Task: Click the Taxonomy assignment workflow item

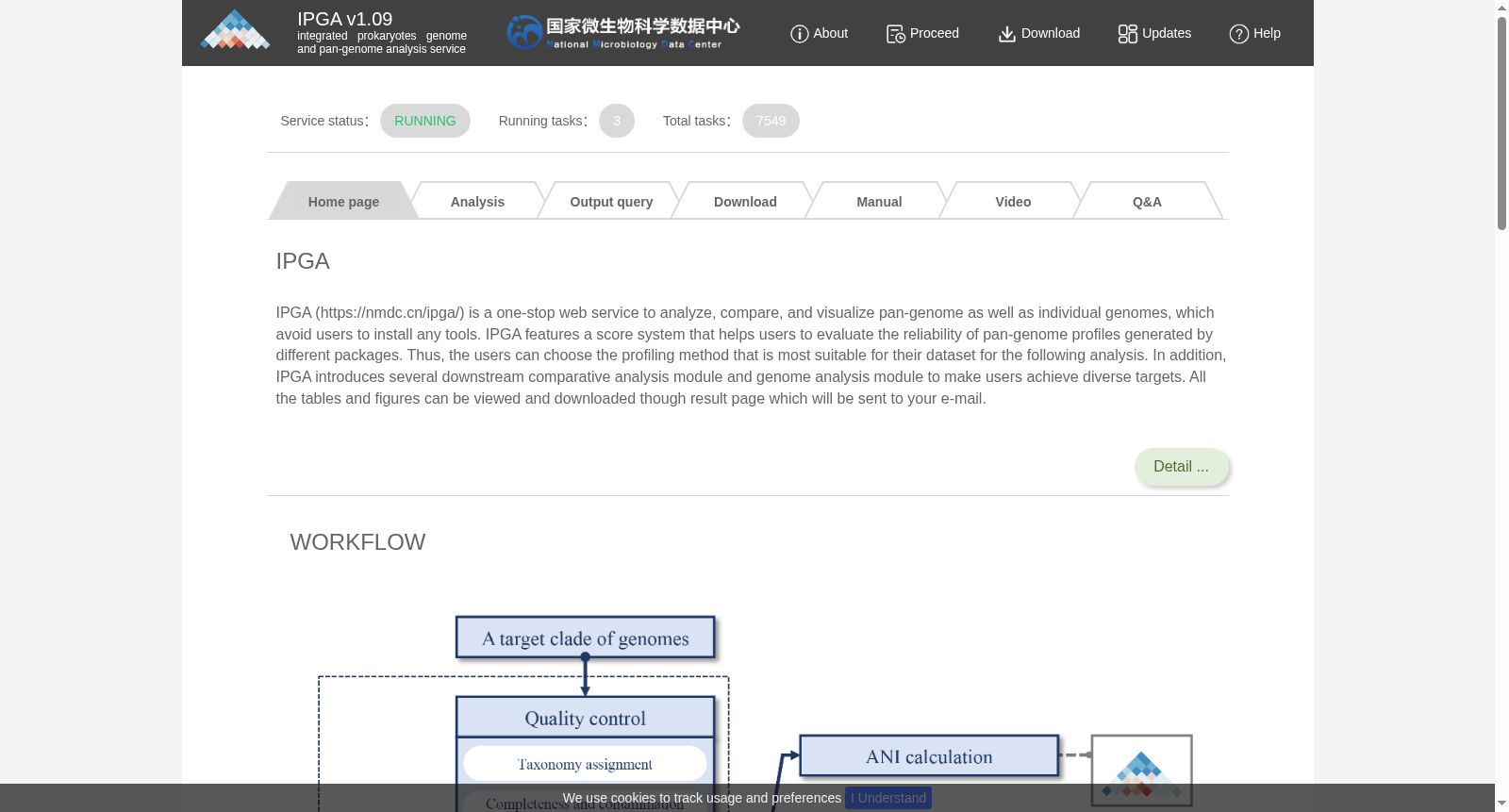Action: [585, 764]
